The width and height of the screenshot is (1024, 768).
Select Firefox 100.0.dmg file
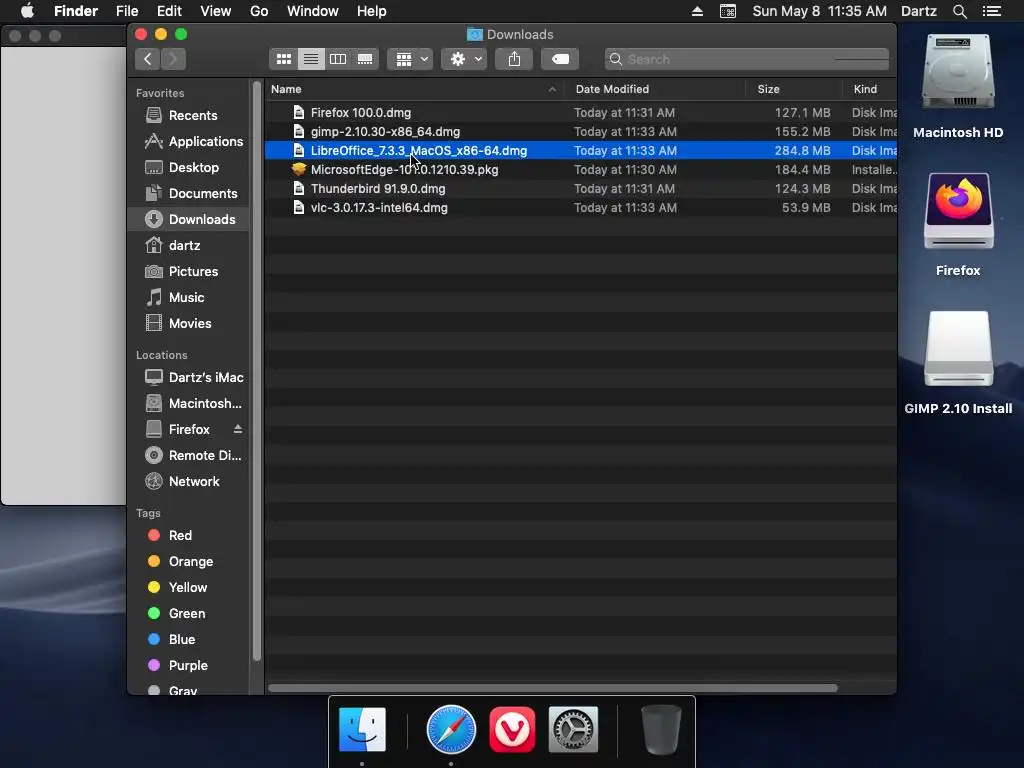pyautogui.click(x=581, y=113)
